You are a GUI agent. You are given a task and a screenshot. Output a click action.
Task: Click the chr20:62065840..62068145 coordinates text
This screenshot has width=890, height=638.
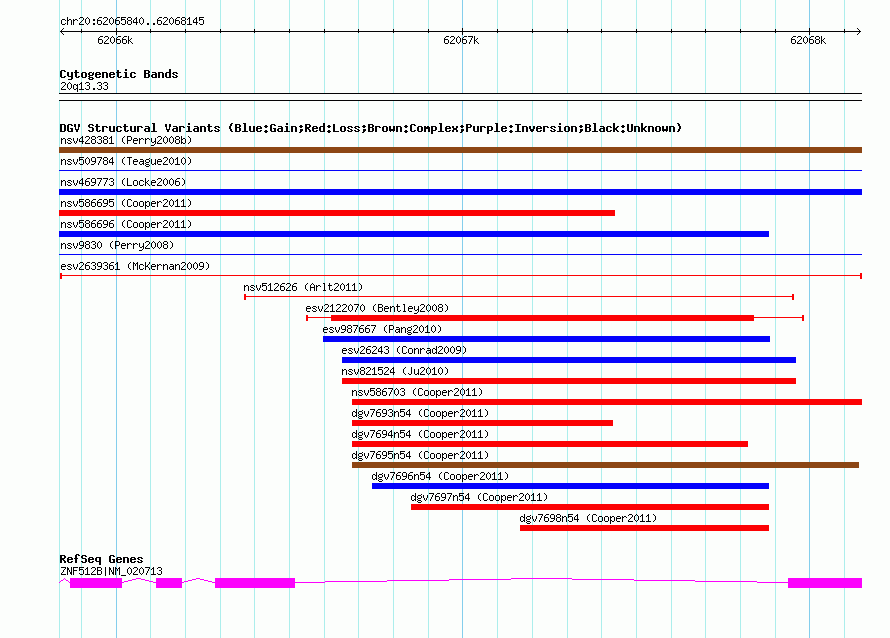pos(132,21)
